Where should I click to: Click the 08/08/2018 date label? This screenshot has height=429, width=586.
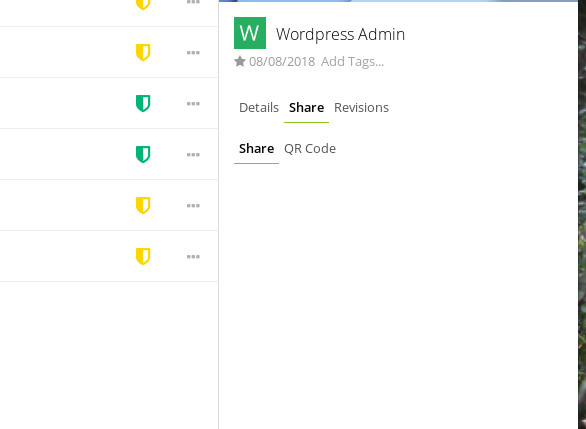[282, 62]
